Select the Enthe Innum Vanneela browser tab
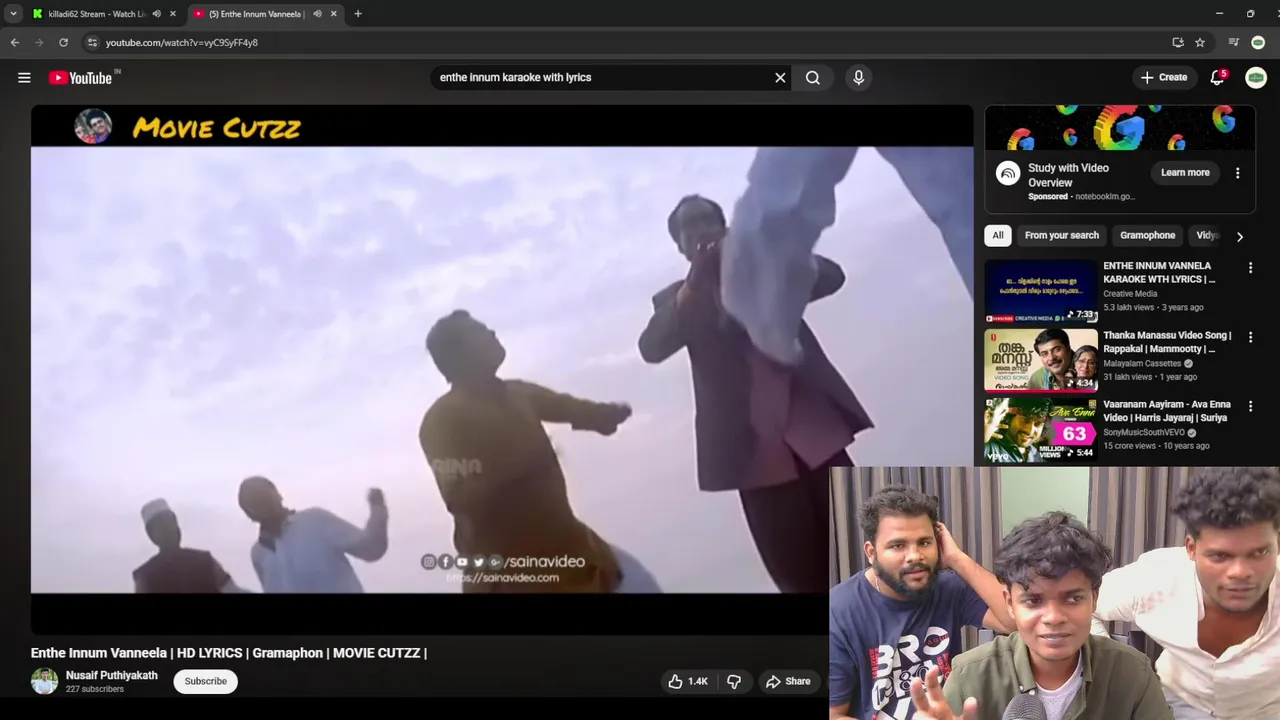 coord(255,14)
